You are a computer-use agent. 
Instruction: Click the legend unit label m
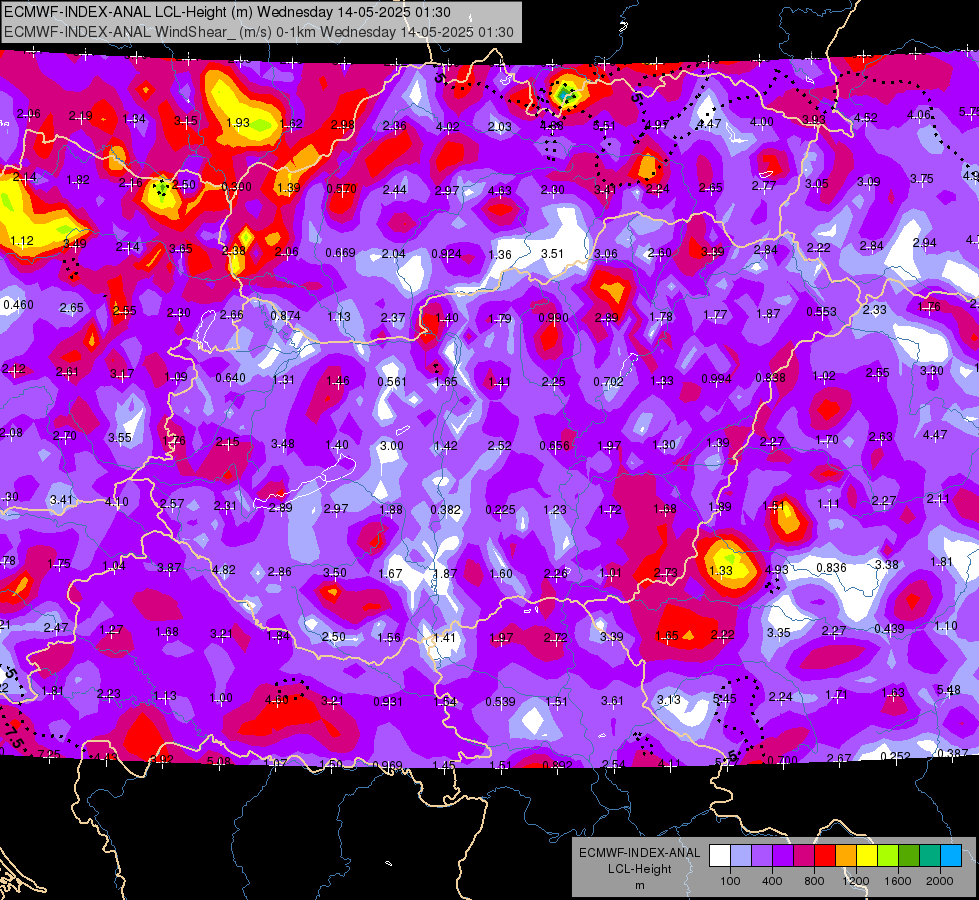pos(639,885)
